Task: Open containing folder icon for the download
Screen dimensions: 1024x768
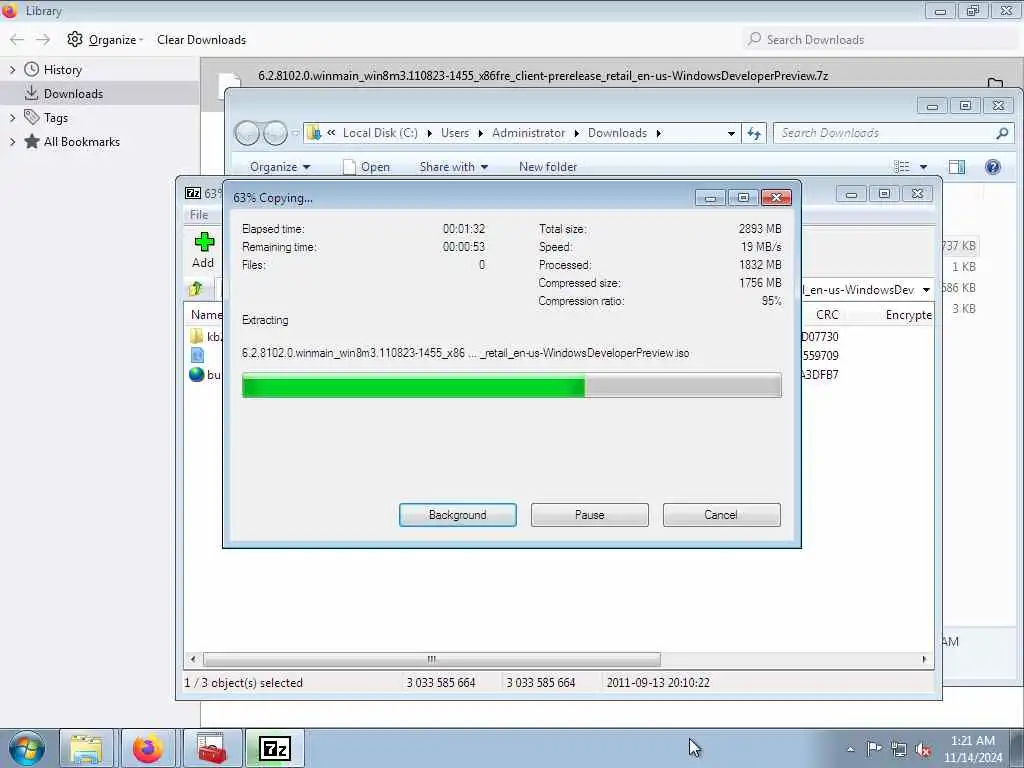Action: [995, 83]
